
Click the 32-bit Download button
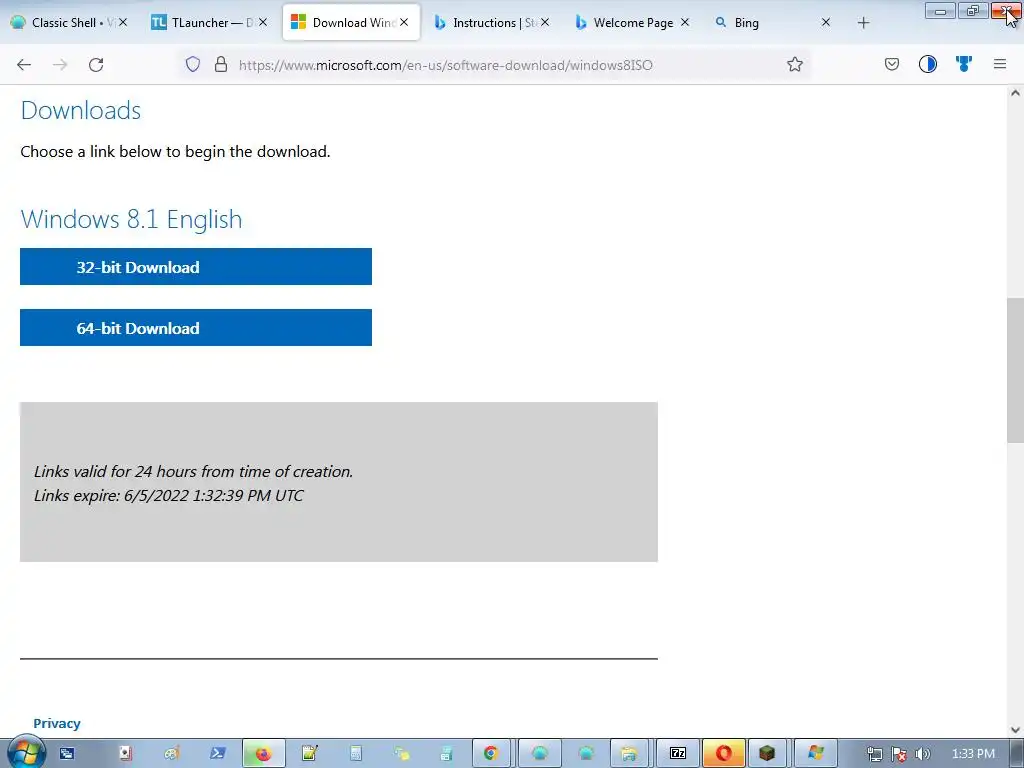click(x=196, y=266)
